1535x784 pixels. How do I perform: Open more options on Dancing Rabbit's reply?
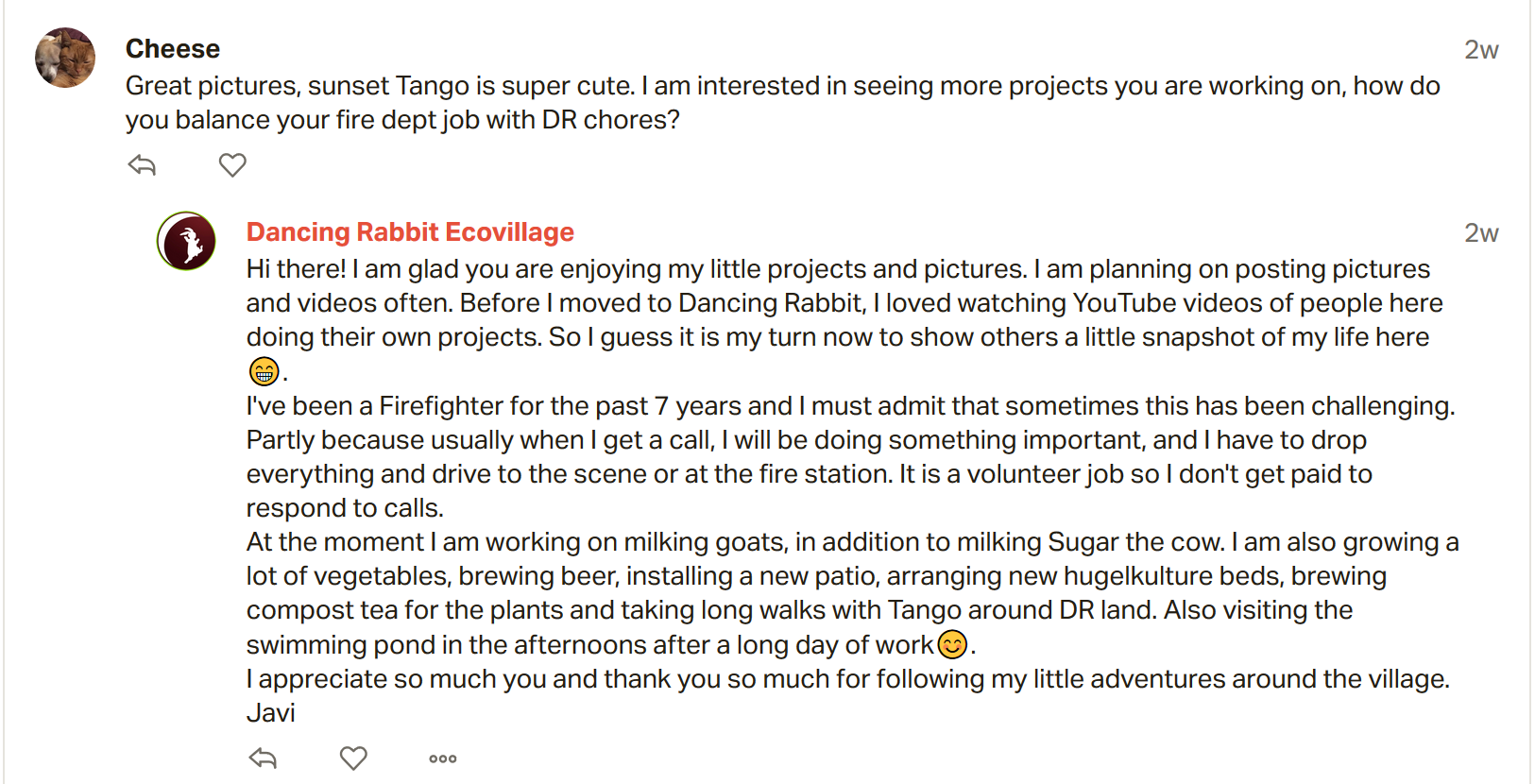442,758
